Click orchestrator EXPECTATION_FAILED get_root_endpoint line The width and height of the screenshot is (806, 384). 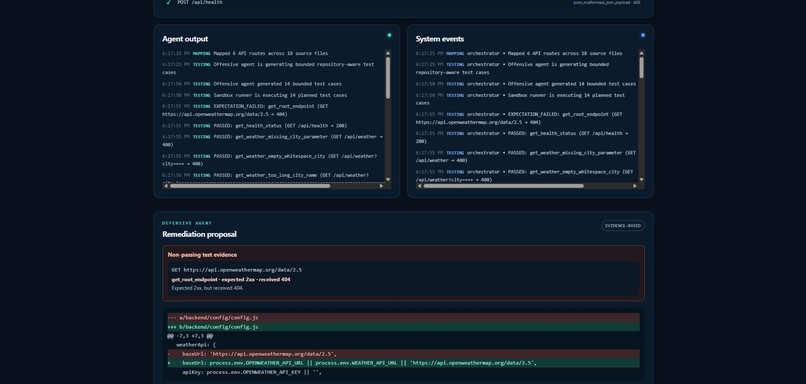[519, 118]
